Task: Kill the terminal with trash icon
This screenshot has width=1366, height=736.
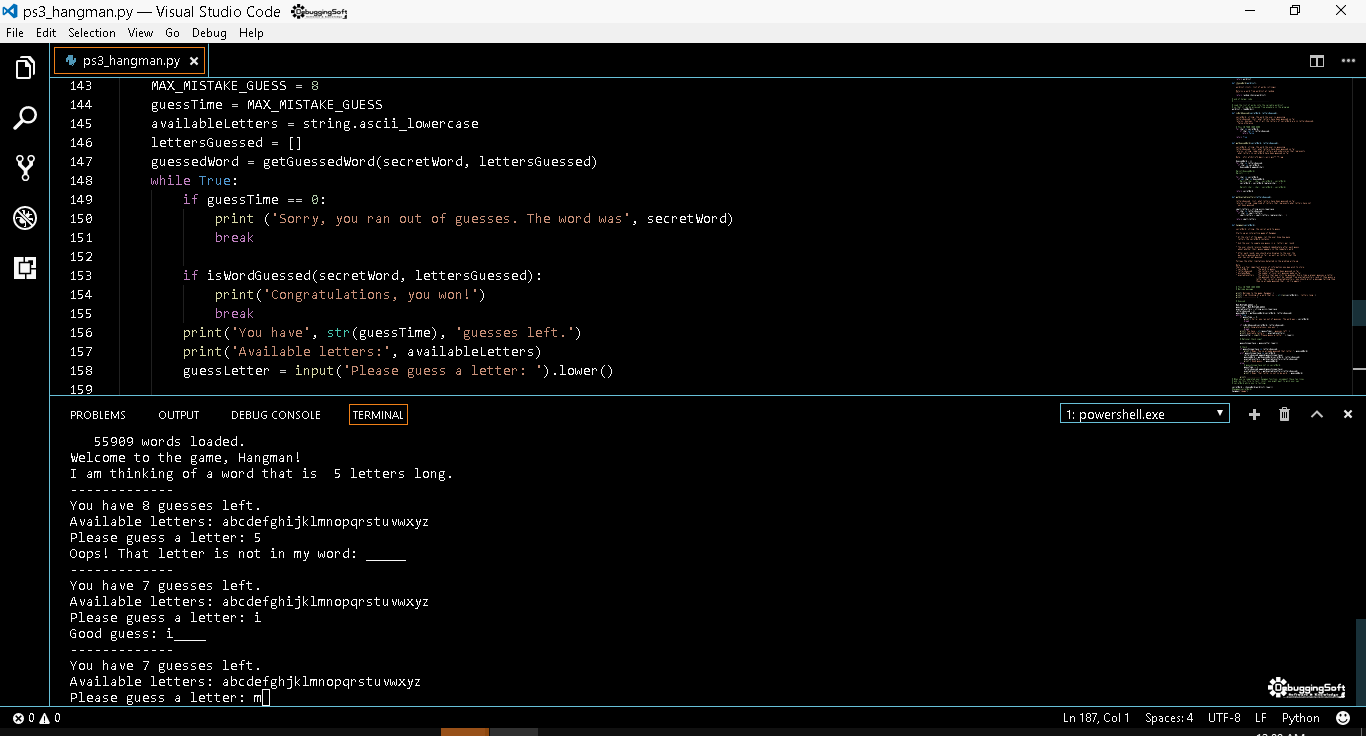Action: 1285,414
